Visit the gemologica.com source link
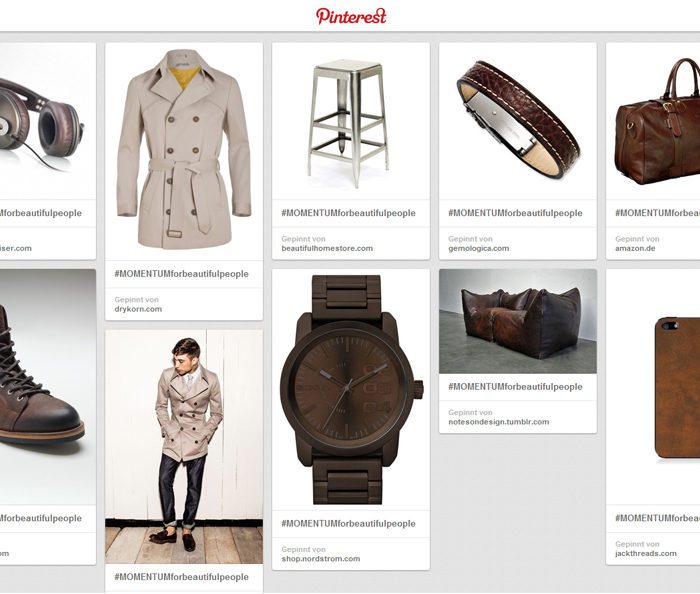Image resolution: width=700 pixels, height=594 pixels. [479, 248]
